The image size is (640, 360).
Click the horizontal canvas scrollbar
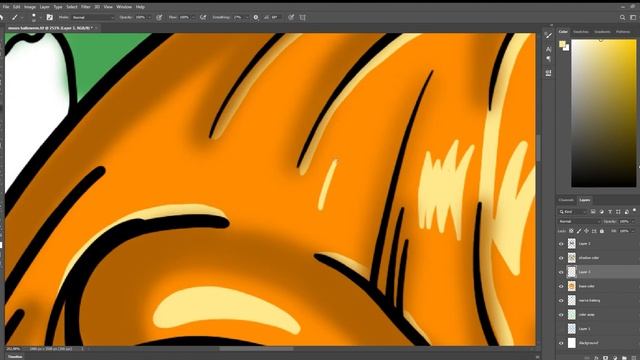(x=256, y=349)
